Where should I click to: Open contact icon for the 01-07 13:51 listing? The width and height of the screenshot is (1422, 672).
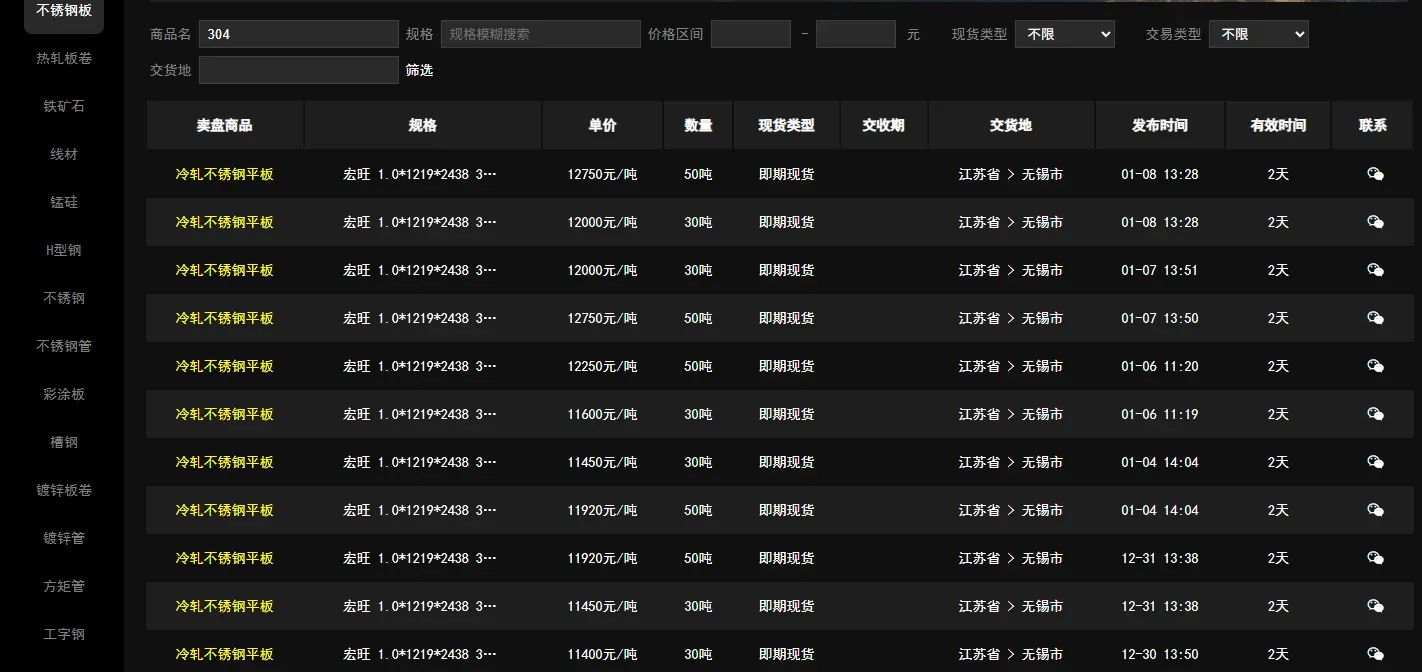[x=1375, y=270]
